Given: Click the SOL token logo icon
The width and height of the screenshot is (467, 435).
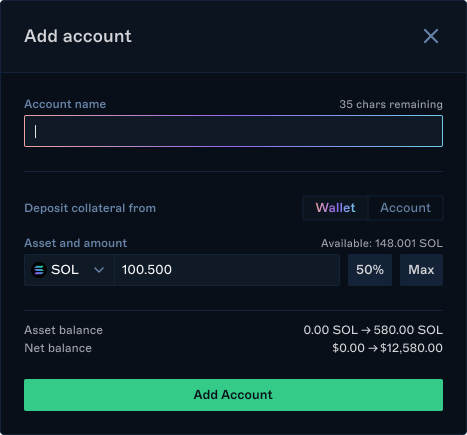Looking at the screenshot, I should tap(39, 270).
